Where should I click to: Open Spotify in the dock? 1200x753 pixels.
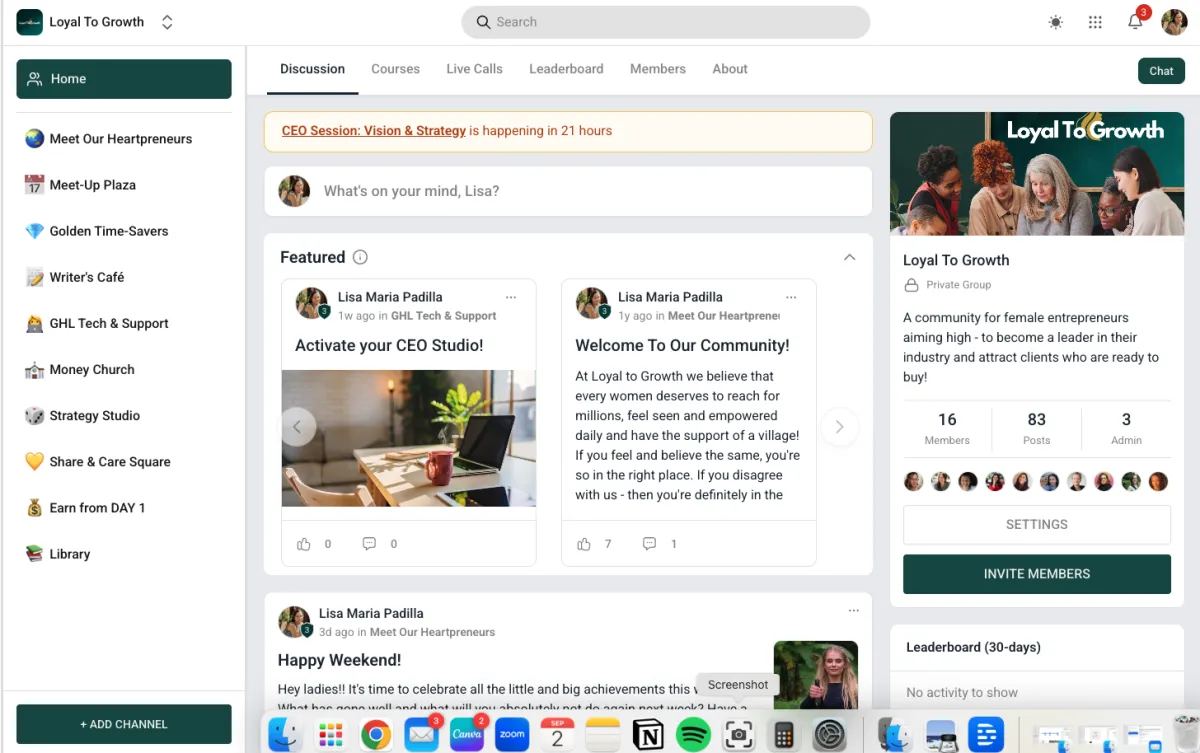[x=693, y=735]
